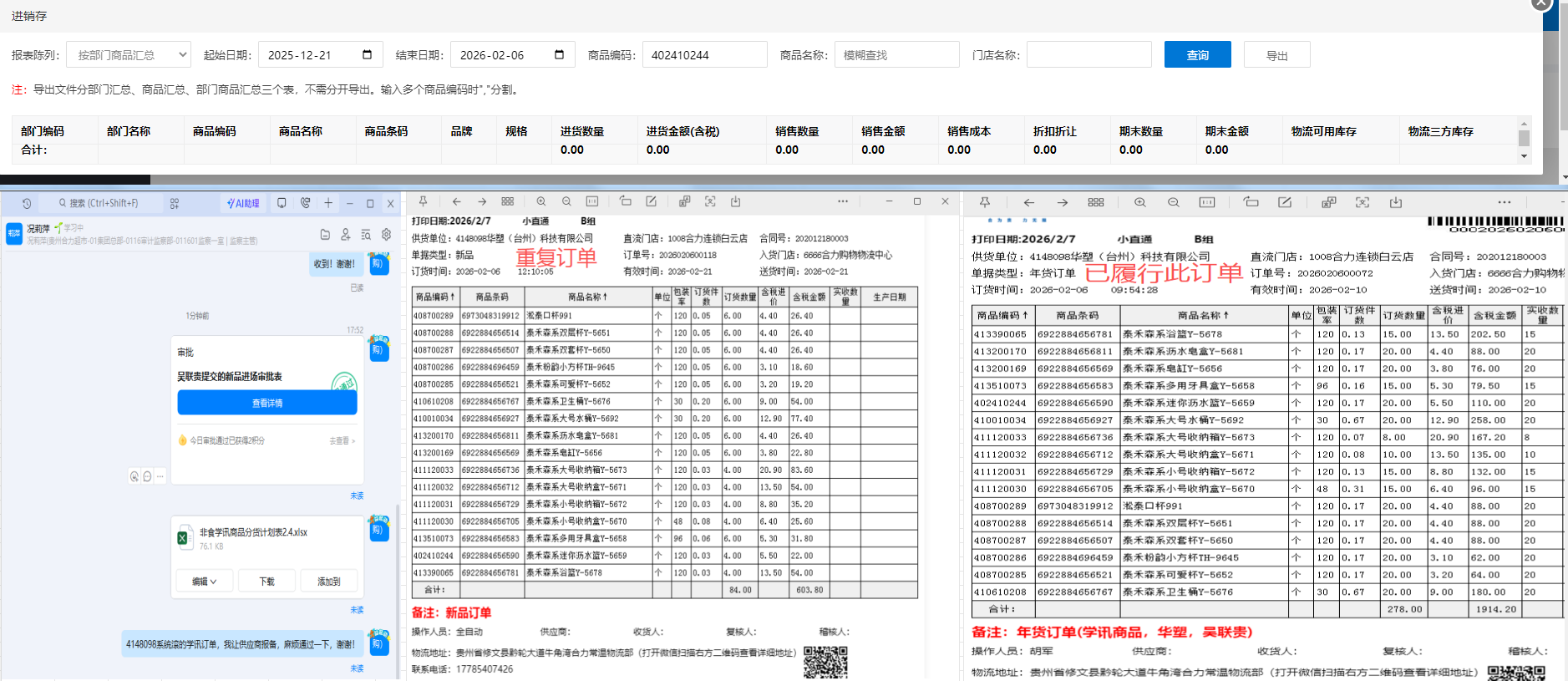The width and height of the screenshot is (1568, 681).
Task: Pin the left image viewer window
Action: click(424, 201)
